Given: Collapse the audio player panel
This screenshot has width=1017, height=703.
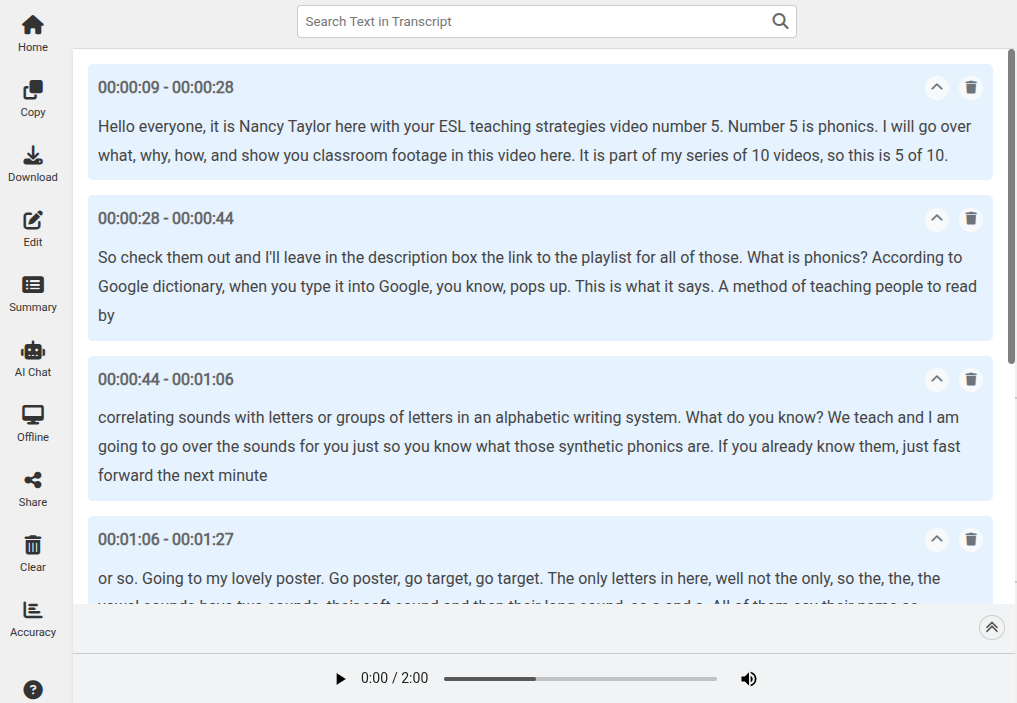Looking at the screenshot, I should point(991,627).
